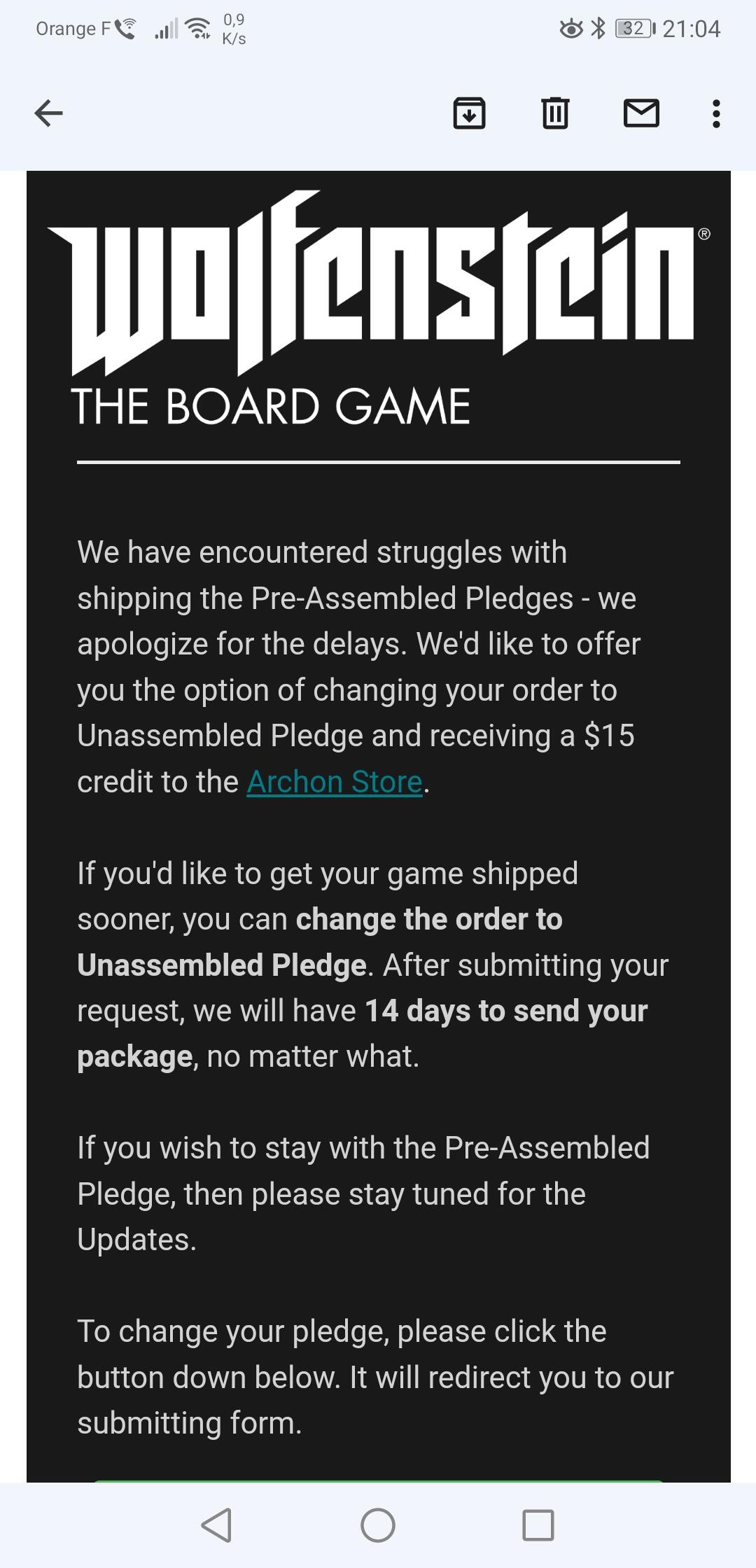Screen dimensions: 756x1568
Task: Tap the Wi-Fi signal status icon
Action: coord(199,29)
